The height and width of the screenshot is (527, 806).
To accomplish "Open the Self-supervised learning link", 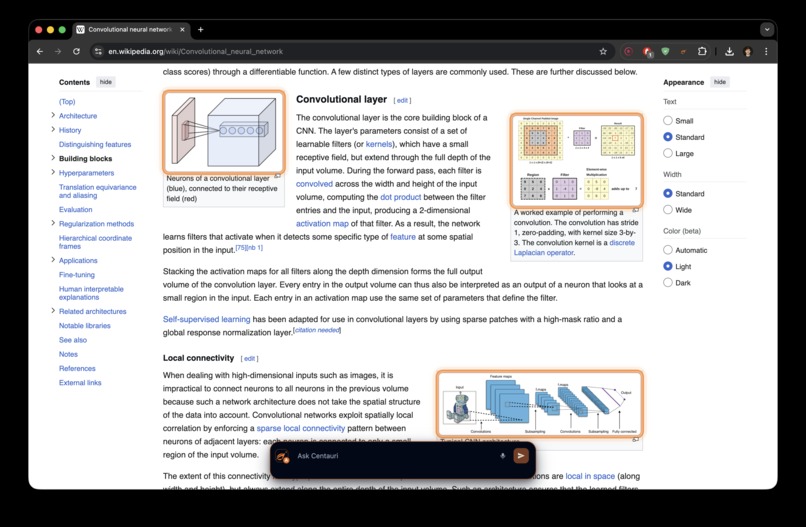I will 207,319.
